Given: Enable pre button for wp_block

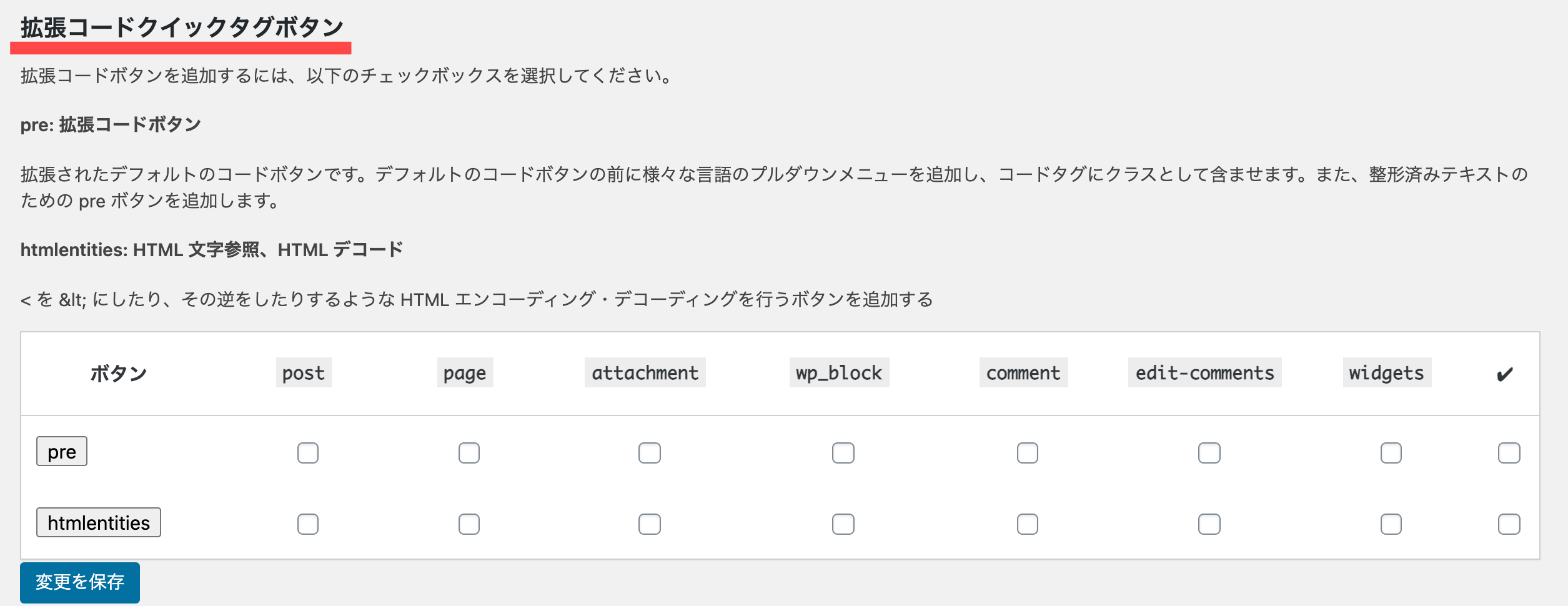Looking at the screenshot, I should click(843, 453).
